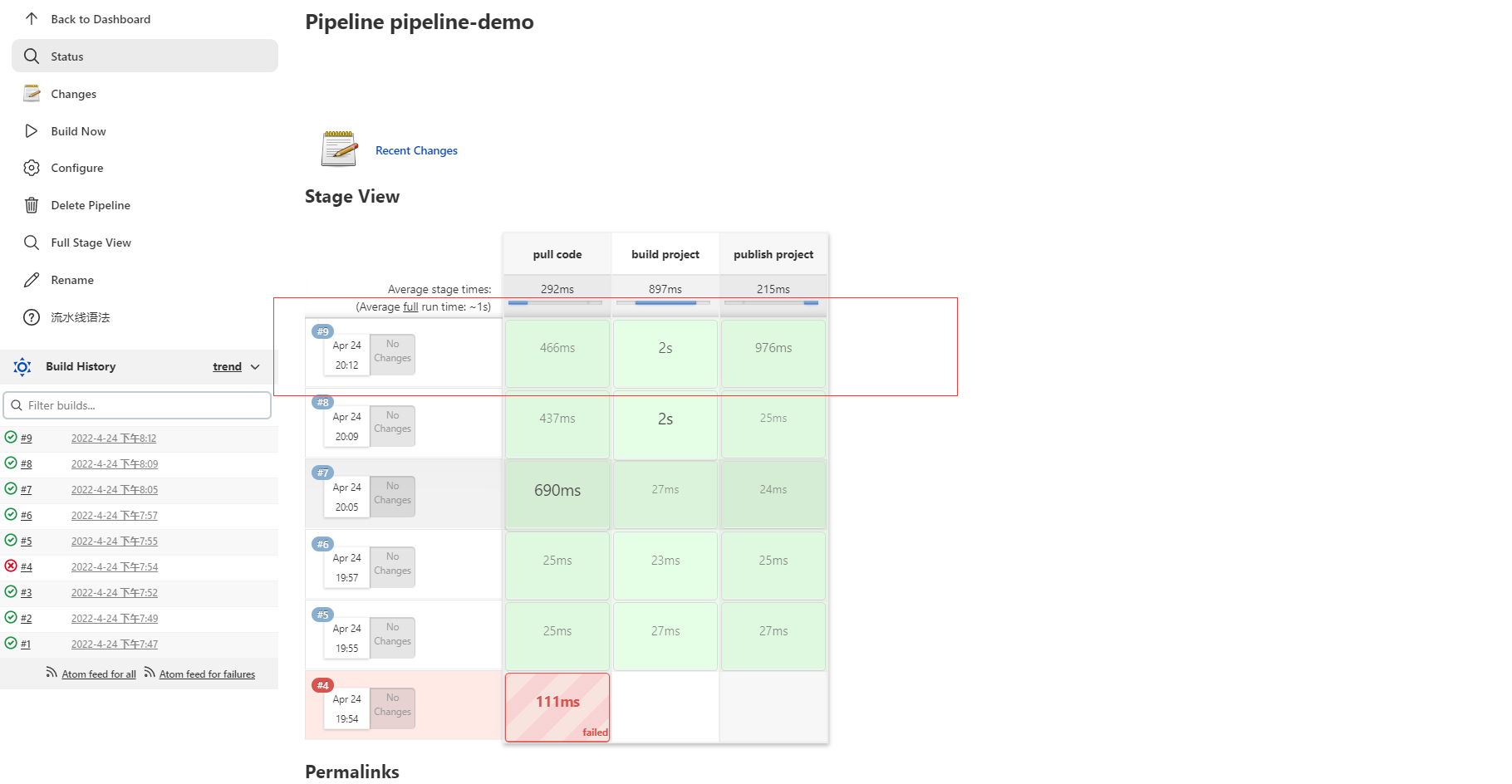Screen dimensions: 1512x784
Task: Click the success status icon for build #6
Action: point(11,514)
